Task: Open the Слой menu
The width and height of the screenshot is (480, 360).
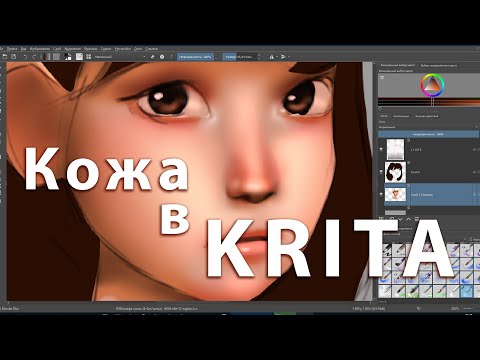Action: tap(57, 49)
